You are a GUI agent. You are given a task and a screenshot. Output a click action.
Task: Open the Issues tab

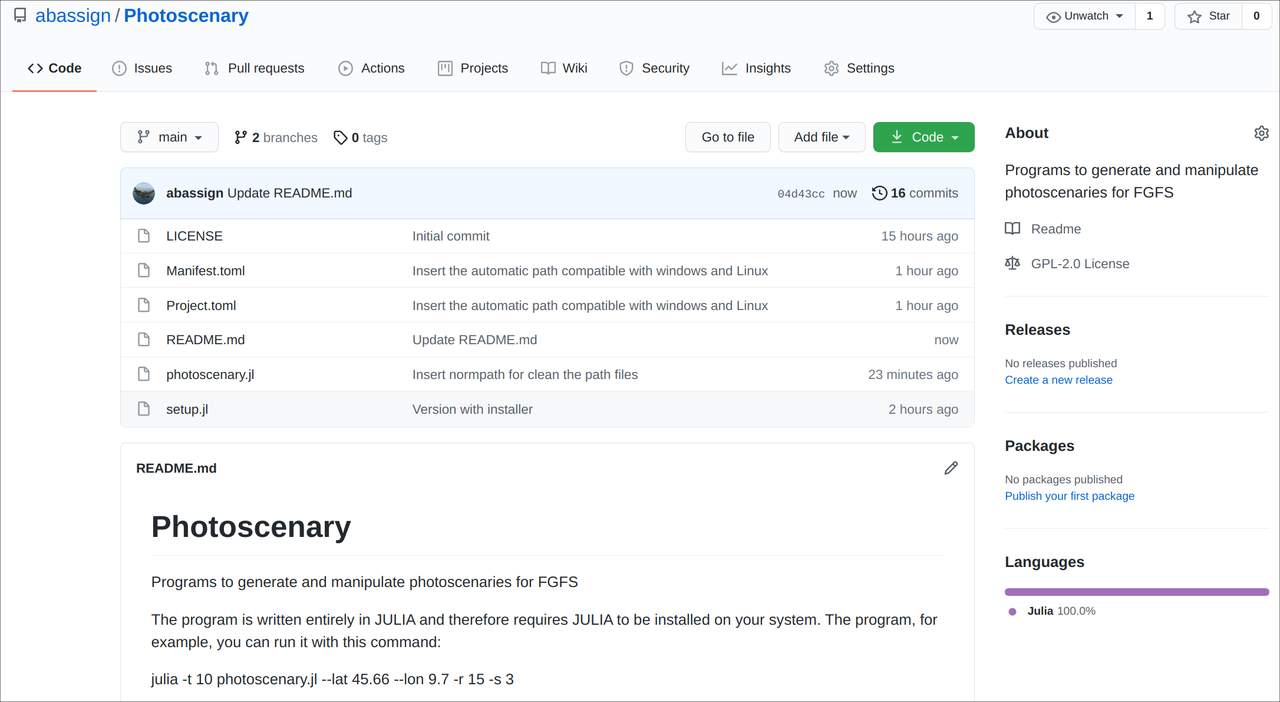pyautogui.click(x=142, y=68)
